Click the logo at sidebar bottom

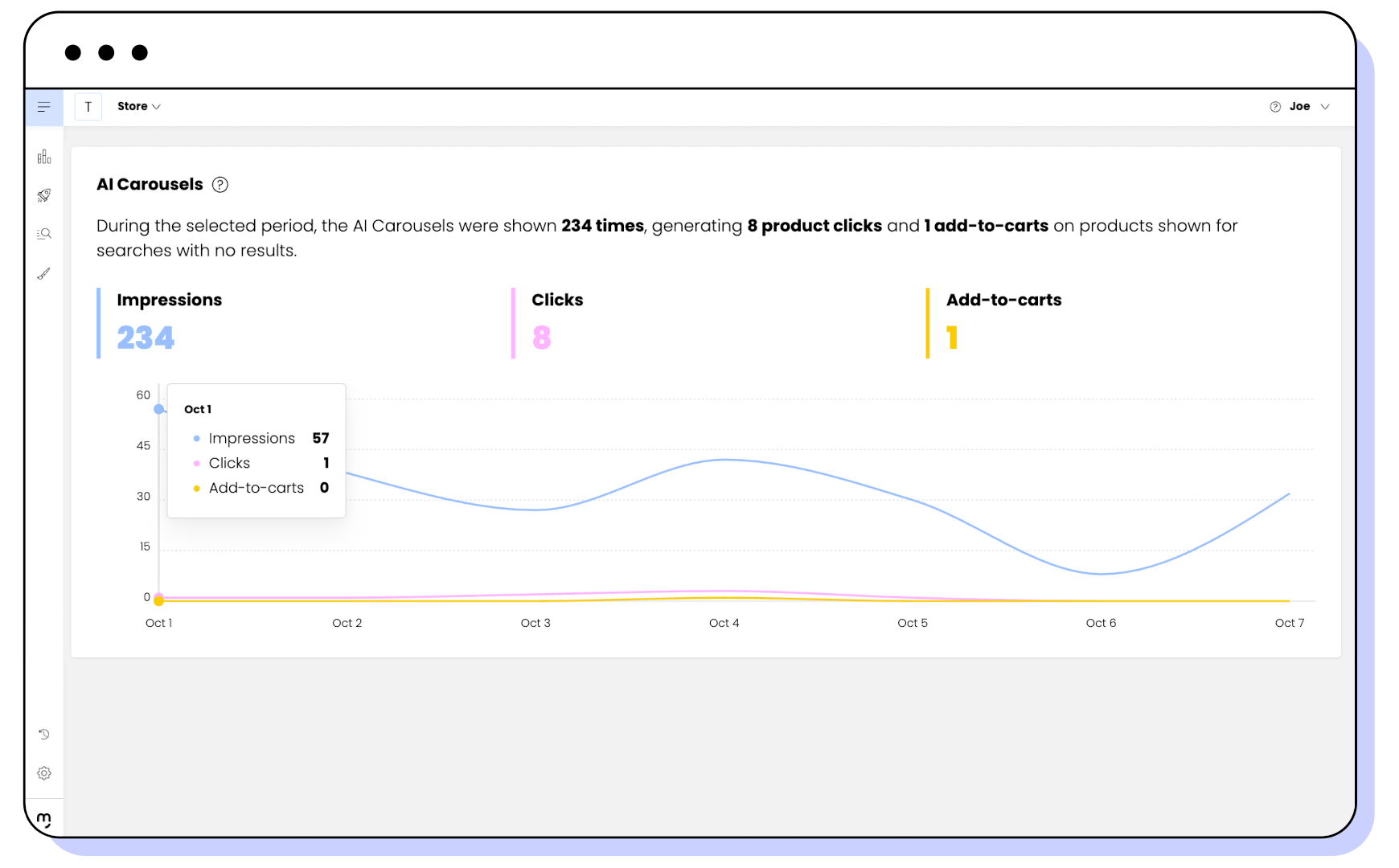tap(44, 820)
